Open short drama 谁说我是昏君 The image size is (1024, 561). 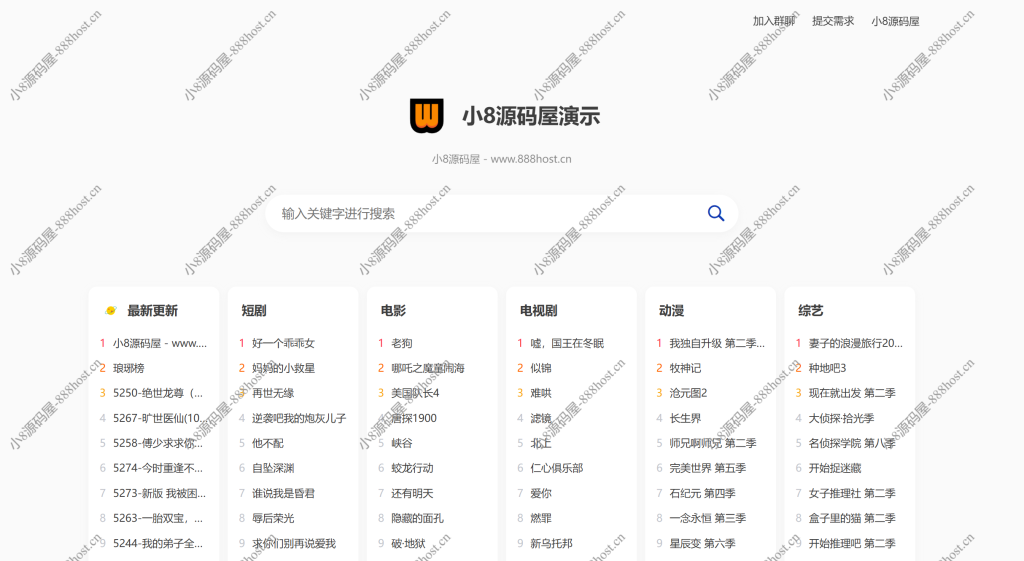(283, 493)
